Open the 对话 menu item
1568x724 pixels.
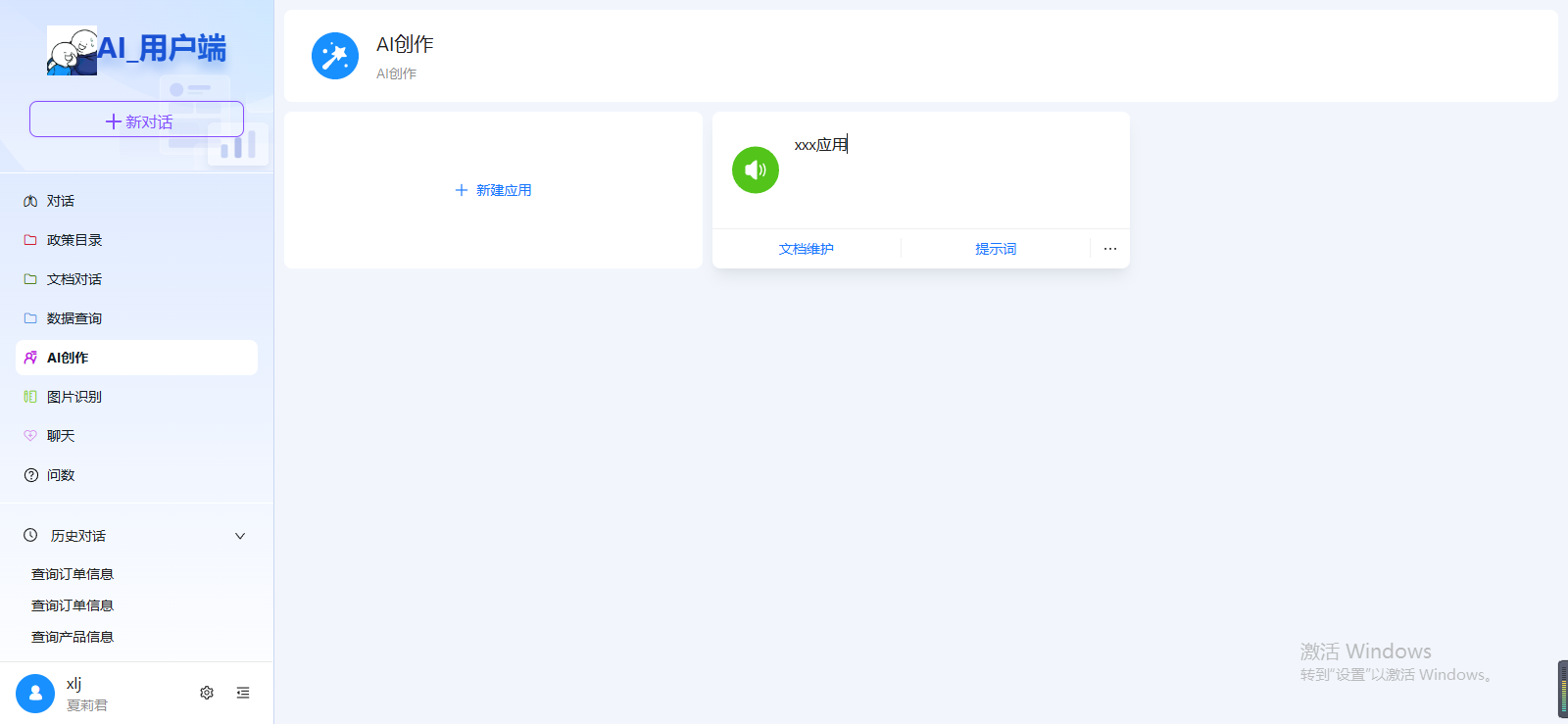pos(61,201)
